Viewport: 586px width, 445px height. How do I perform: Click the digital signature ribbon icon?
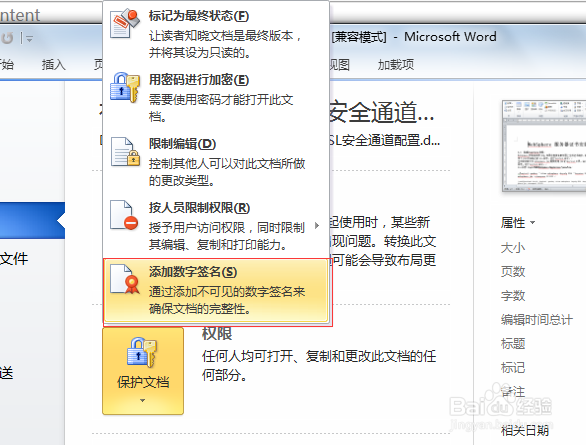point(125,279)
